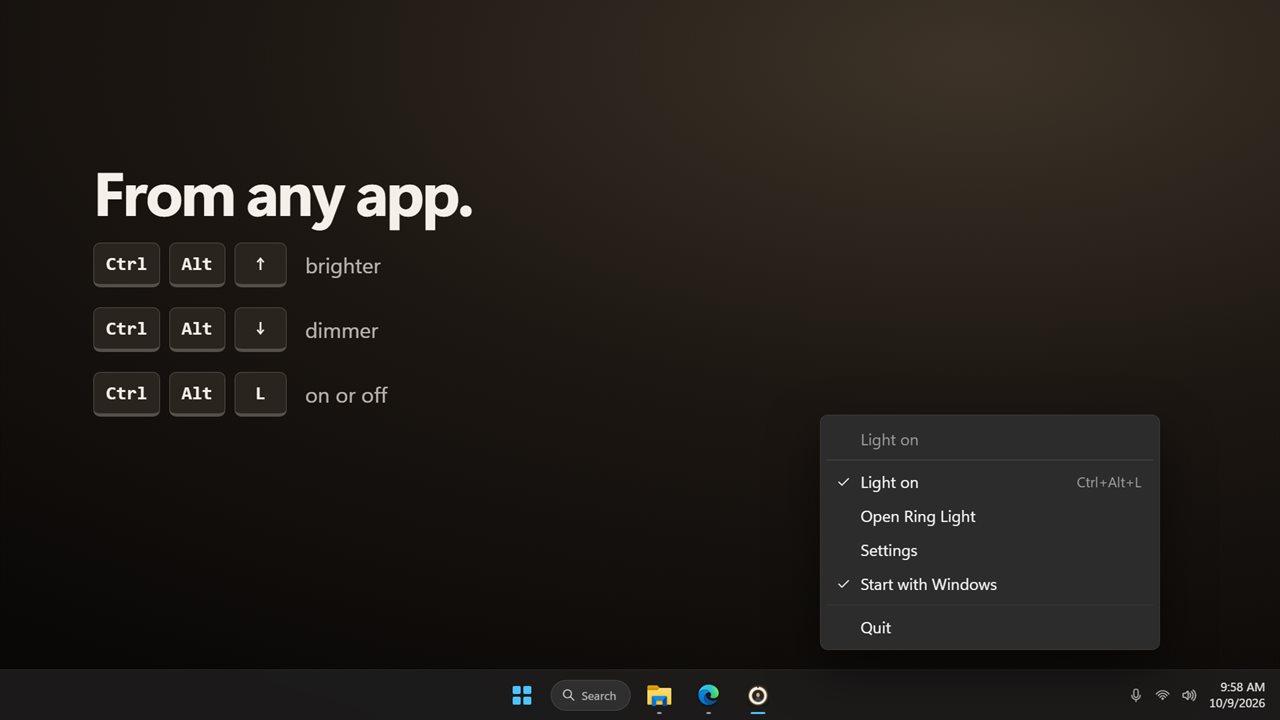Screen dimensions: 1280x720
Task: Open Settings from the tray menu
Action: tap(990, 550)
